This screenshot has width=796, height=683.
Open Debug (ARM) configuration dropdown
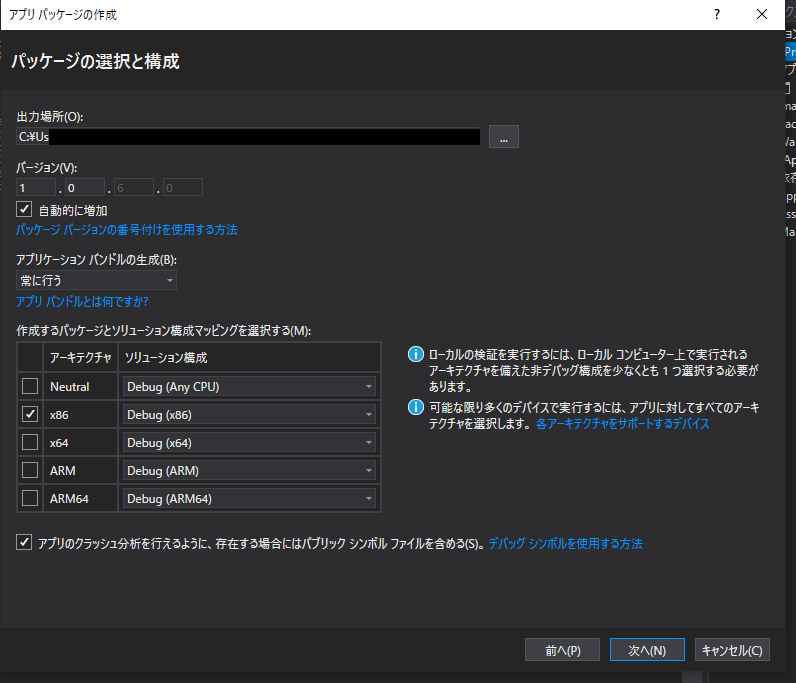point(249,470)
